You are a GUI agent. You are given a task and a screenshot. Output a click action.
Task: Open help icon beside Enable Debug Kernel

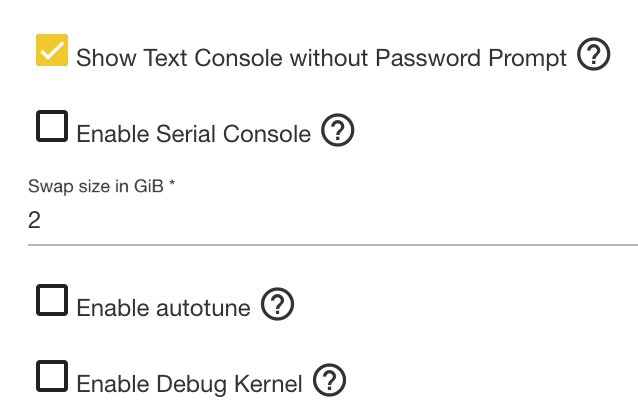[329, 380]
